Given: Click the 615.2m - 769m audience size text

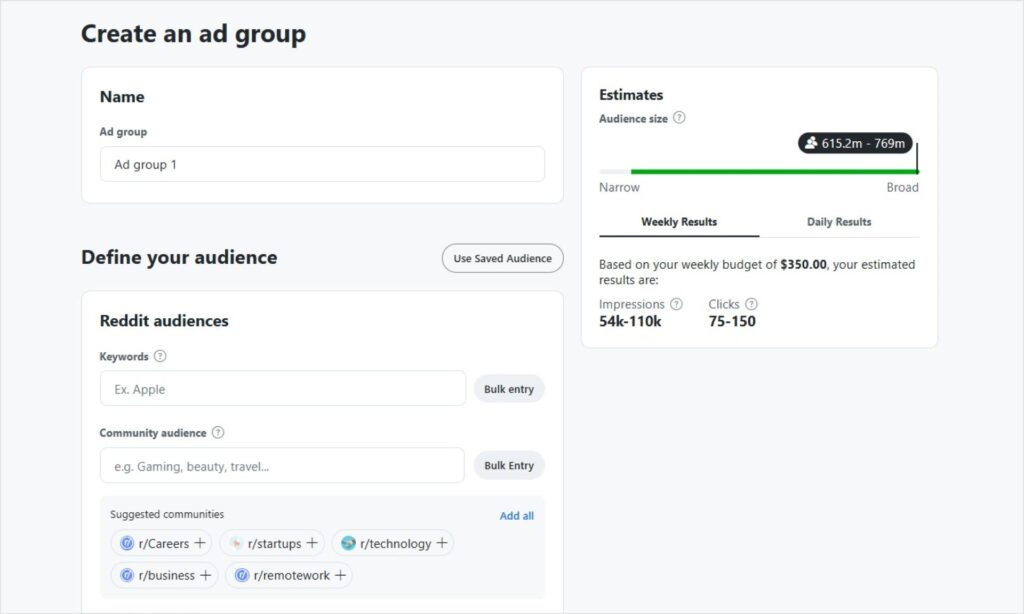Looking at the screenshot, I should click(863, 143).
